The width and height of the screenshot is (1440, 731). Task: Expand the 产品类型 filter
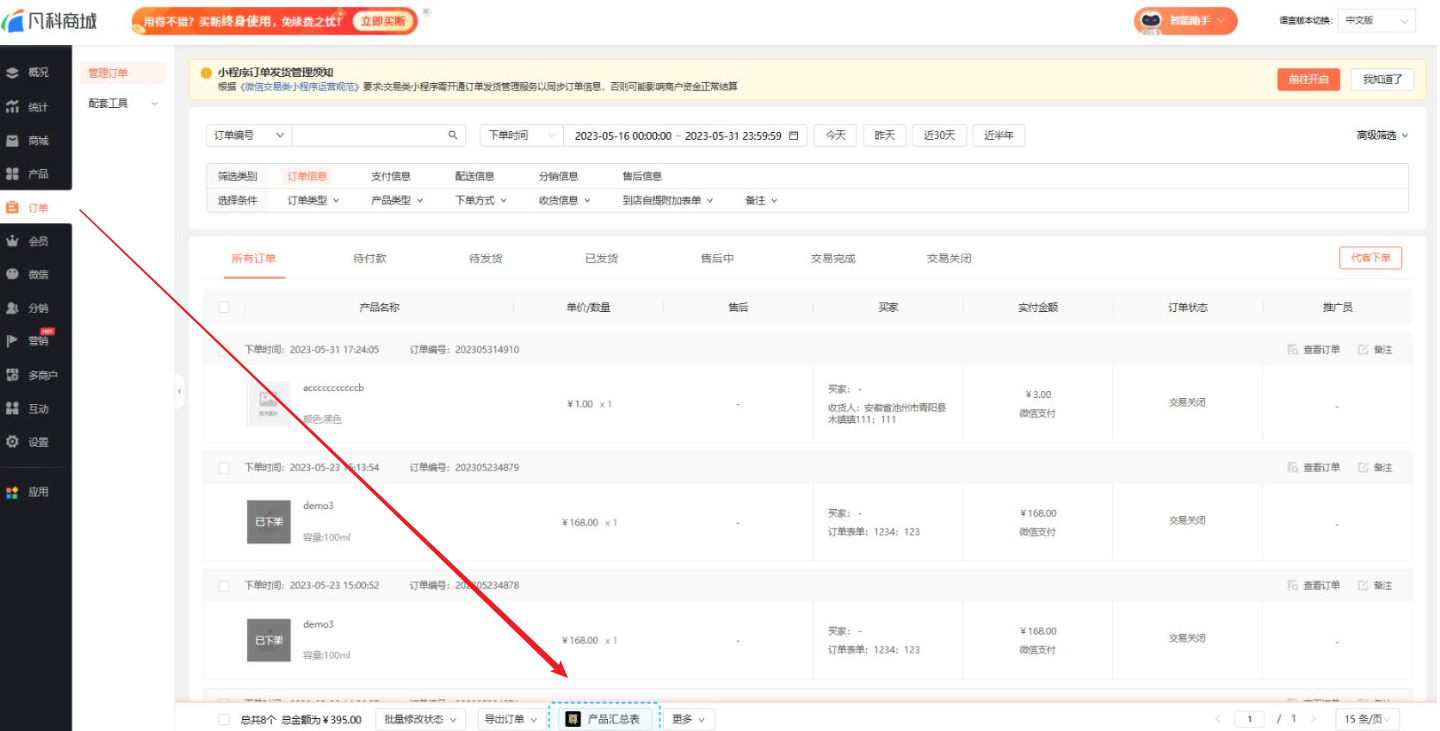(x=397, y=200)
